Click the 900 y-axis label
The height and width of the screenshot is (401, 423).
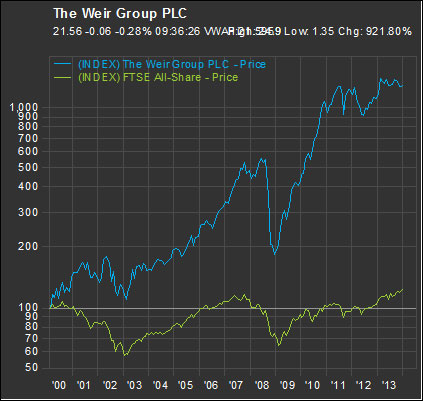click(29, 116)
